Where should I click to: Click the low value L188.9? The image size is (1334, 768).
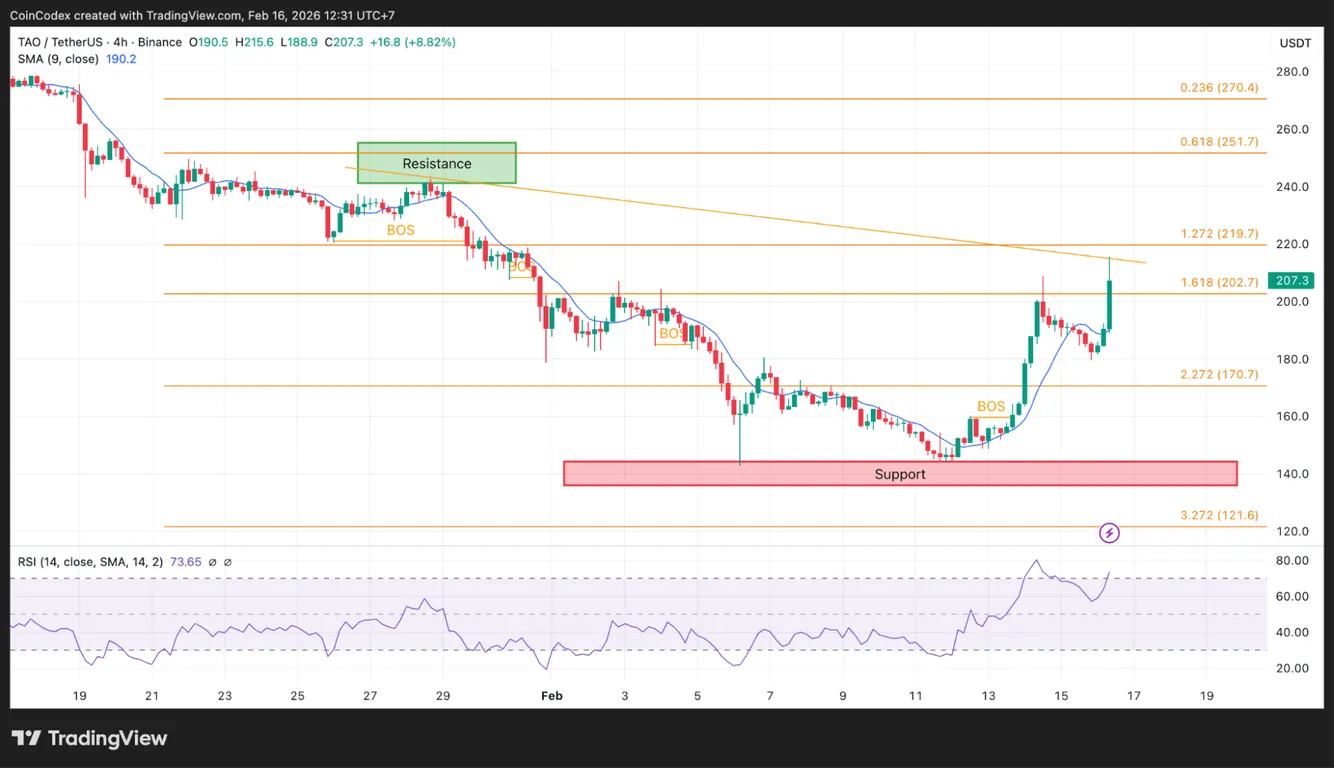coord(301,42)
